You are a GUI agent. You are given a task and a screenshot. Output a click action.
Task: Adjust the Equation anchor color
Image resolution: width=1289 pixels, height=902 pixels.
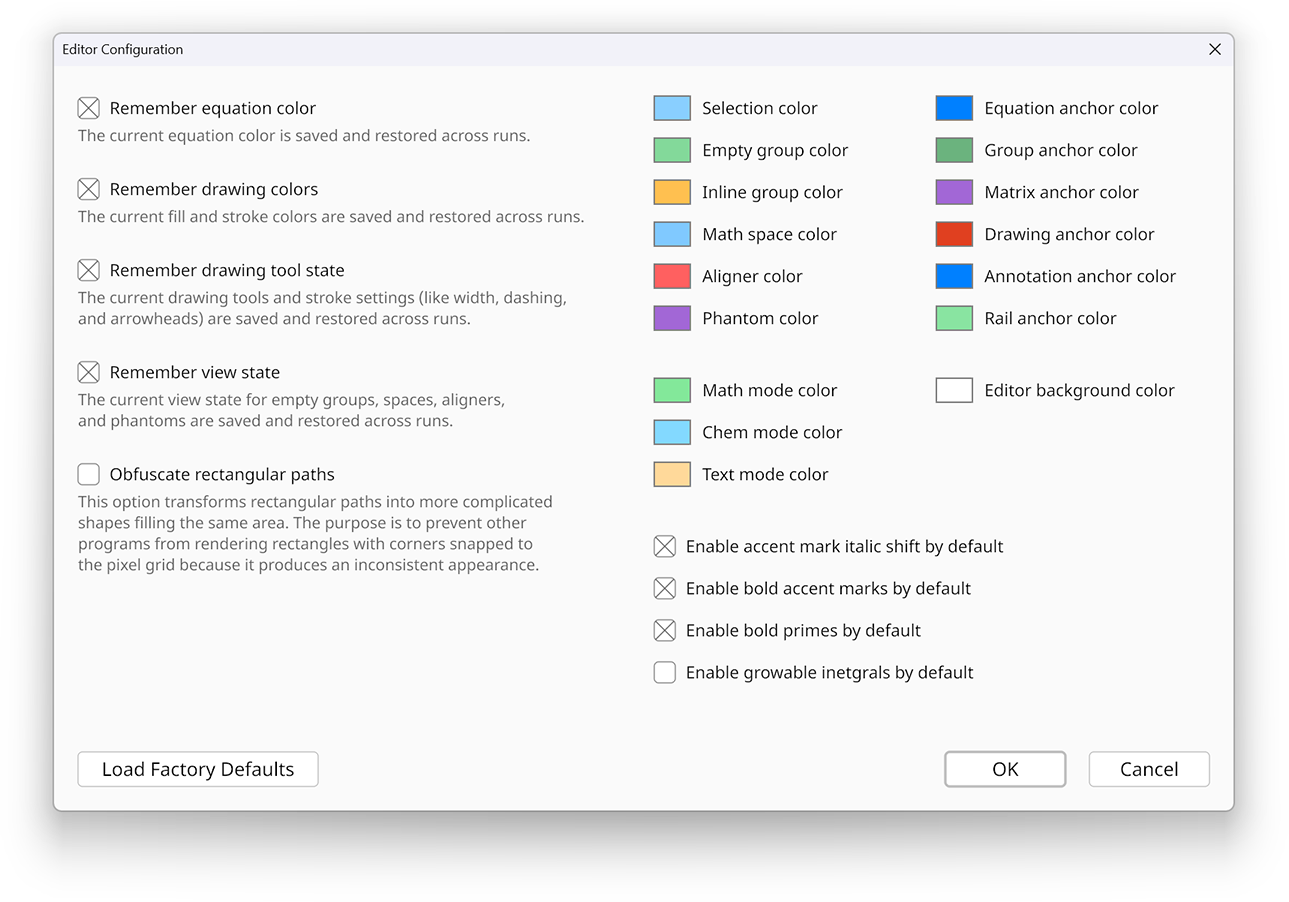coord(953,107)
